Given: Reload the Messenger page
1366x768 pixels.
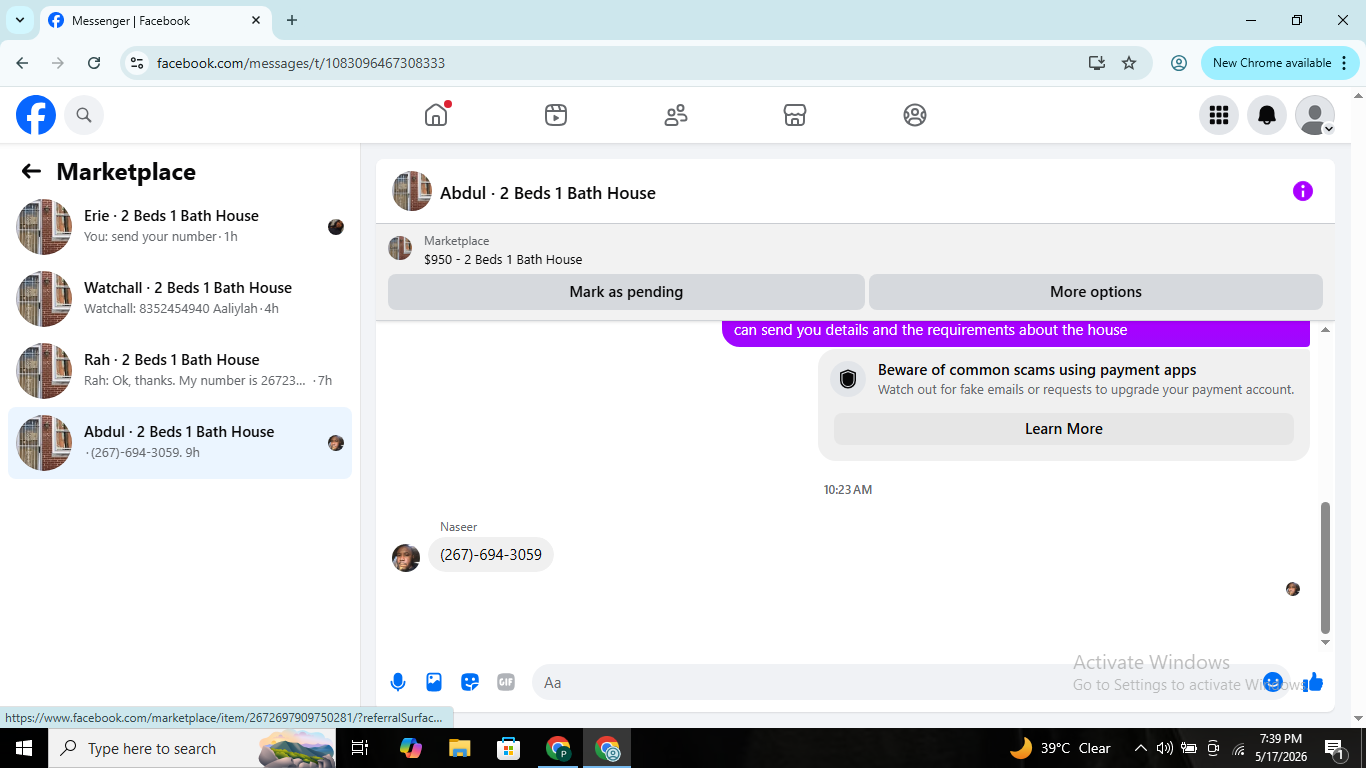Looking at the screenshot, I should (x=94, y=63).
